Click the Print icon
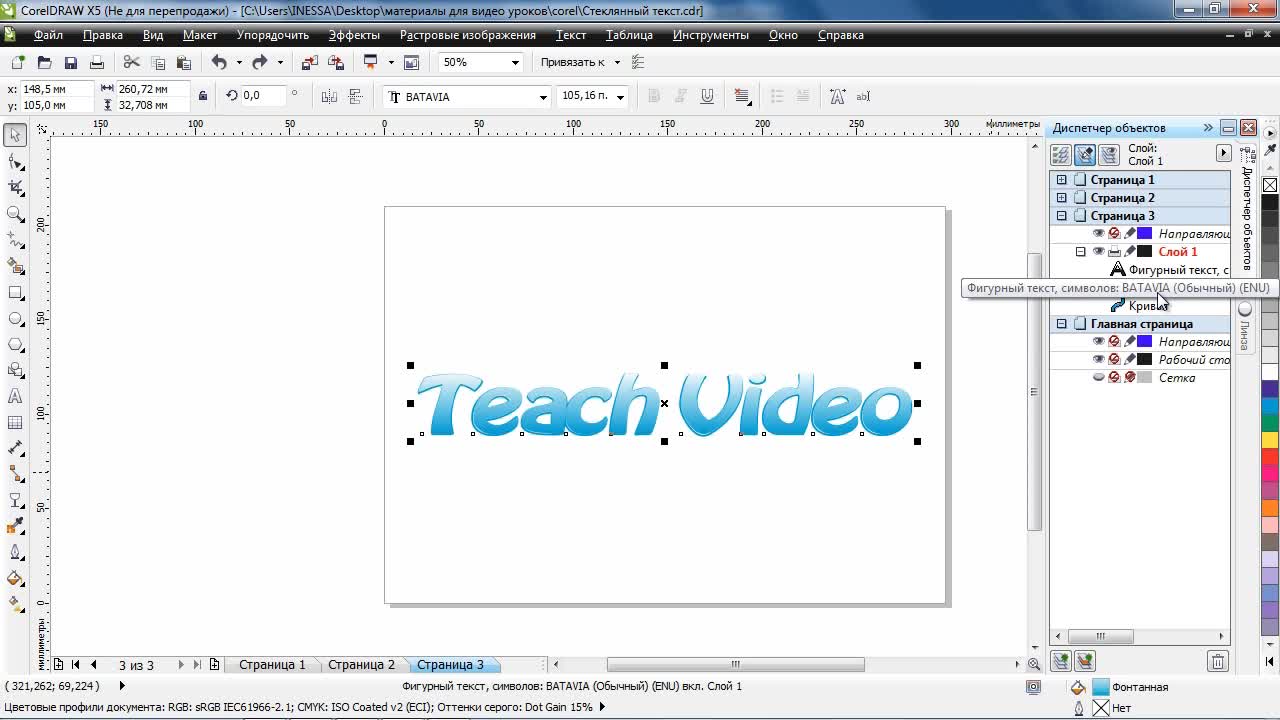 (96, 62)
